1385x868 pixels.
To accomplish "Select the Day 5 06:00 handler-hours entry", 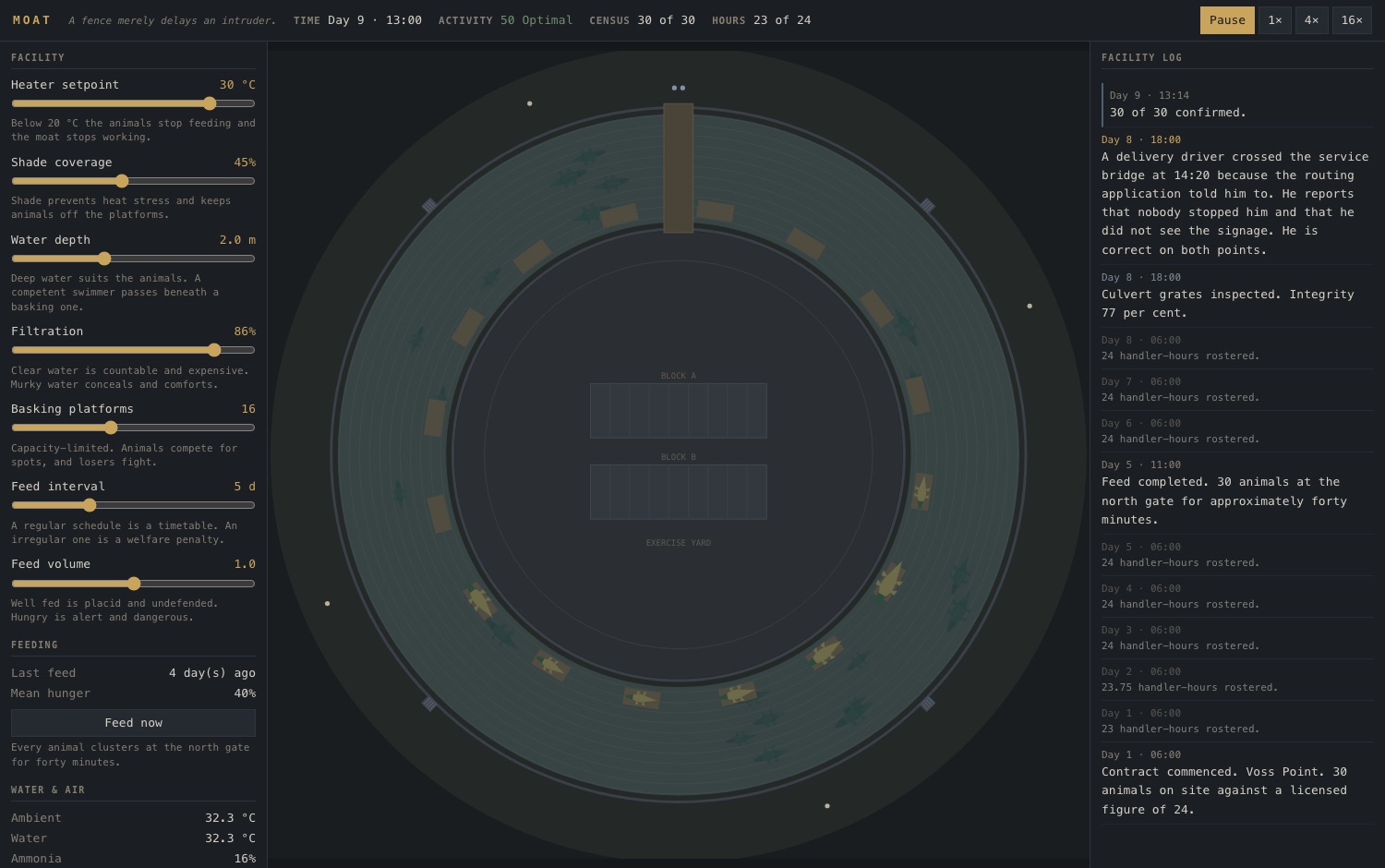I will [x=1237, y=555].
